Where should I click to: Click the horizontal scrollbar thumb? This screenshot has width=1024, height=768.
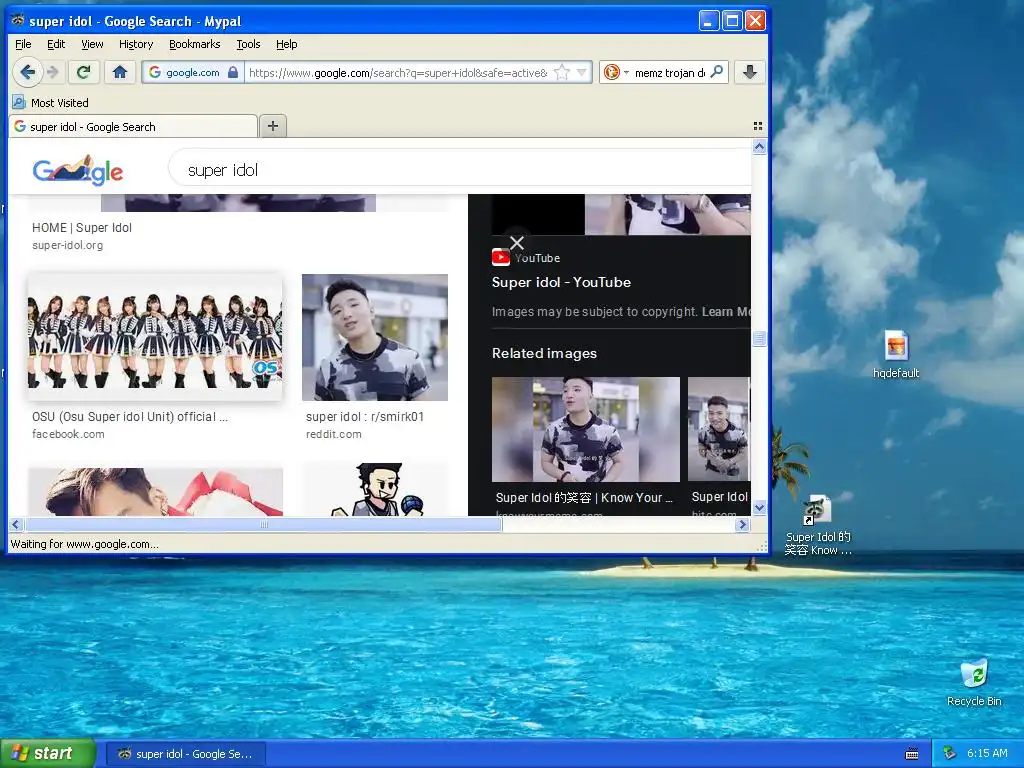coord(263,524)
